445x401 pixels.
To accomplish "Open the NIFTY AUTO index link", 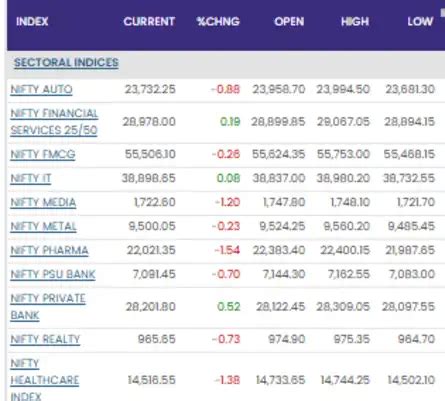I will pyautogui.click(x=41, y=89).
